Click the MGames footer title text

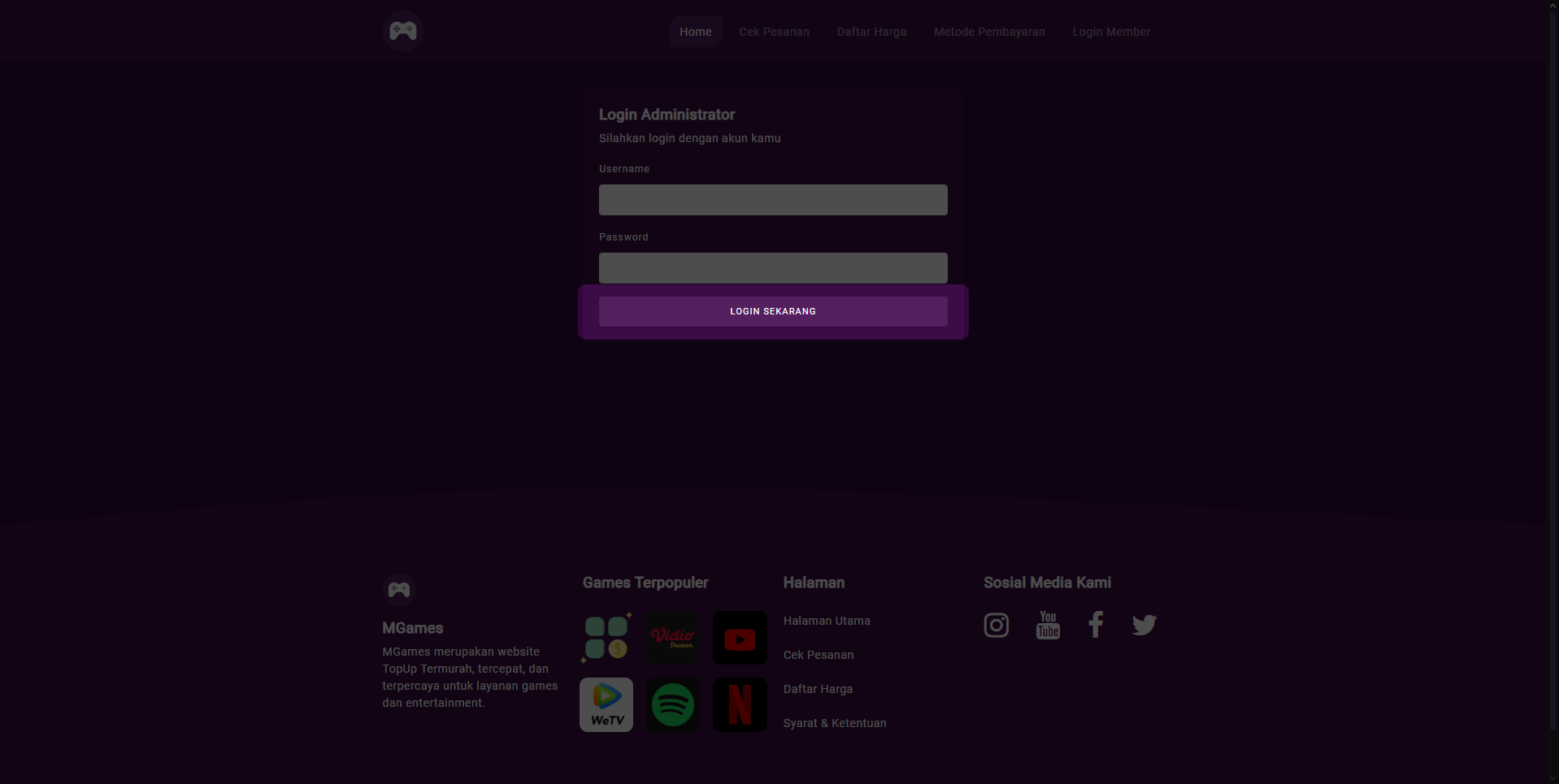point(413,628)
